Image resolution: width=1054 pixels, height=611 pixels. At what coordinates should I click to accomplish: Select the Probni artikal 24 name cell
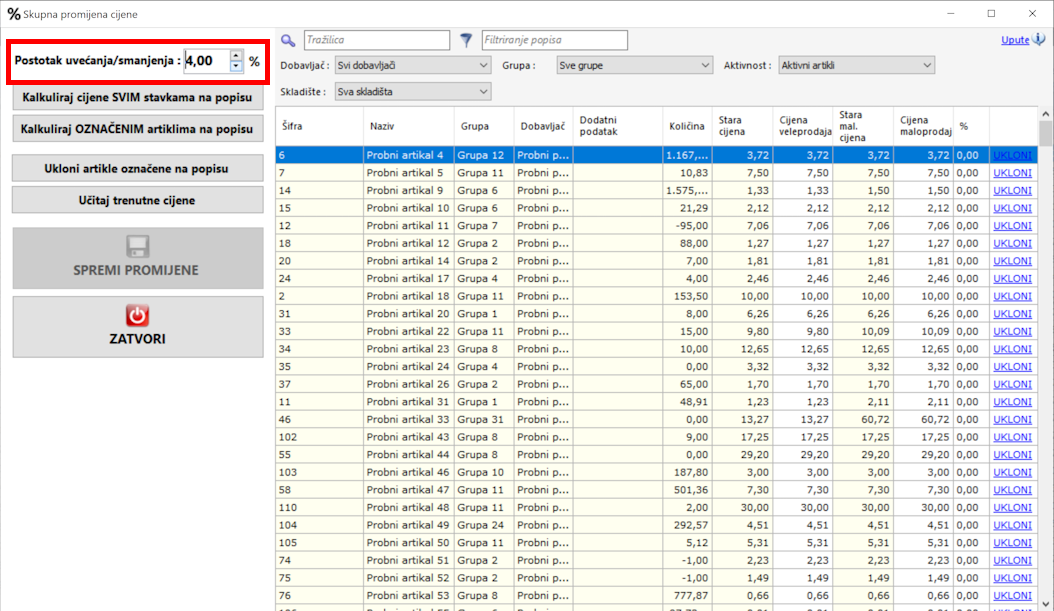409,366
